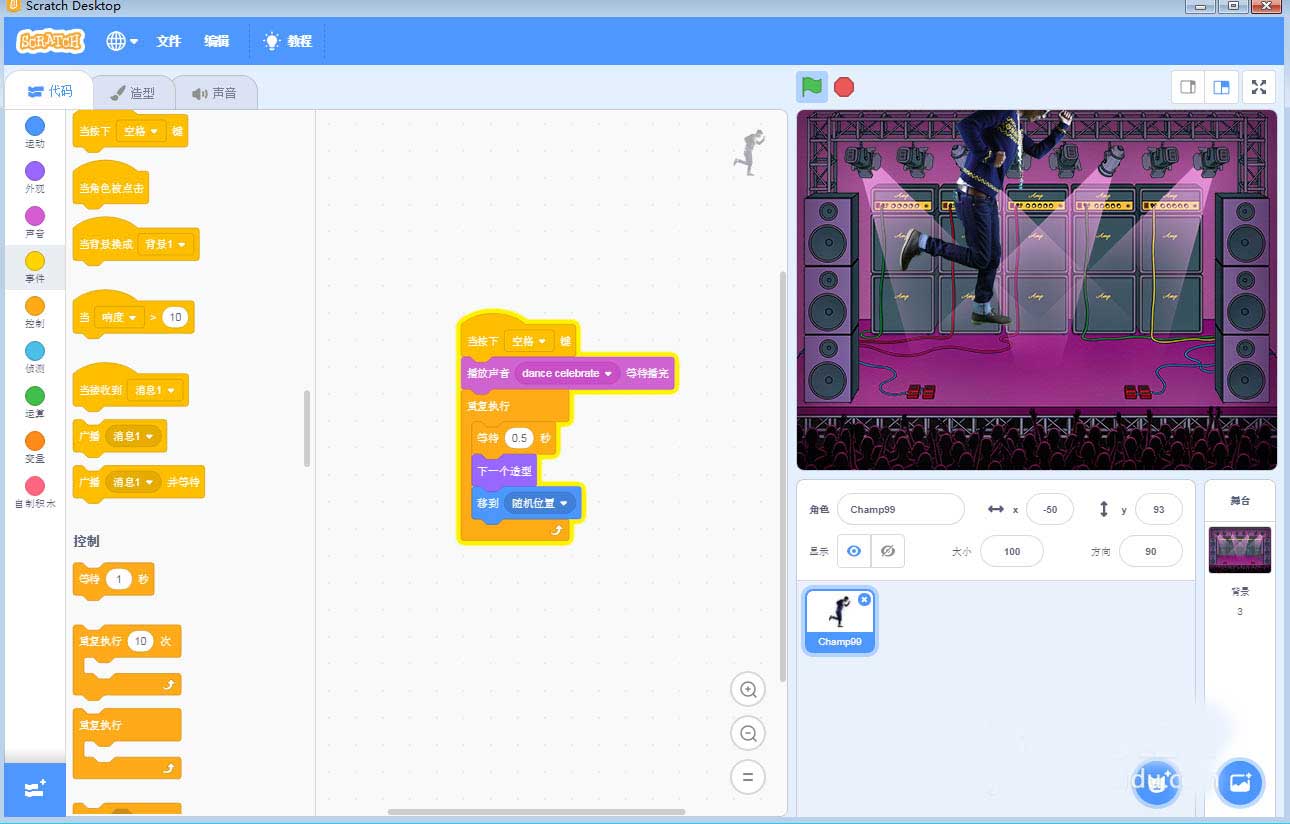Viewport: 1290px width, 824px height.
Task: Click the sprite name field Champ99
Action: click(900, 509)
